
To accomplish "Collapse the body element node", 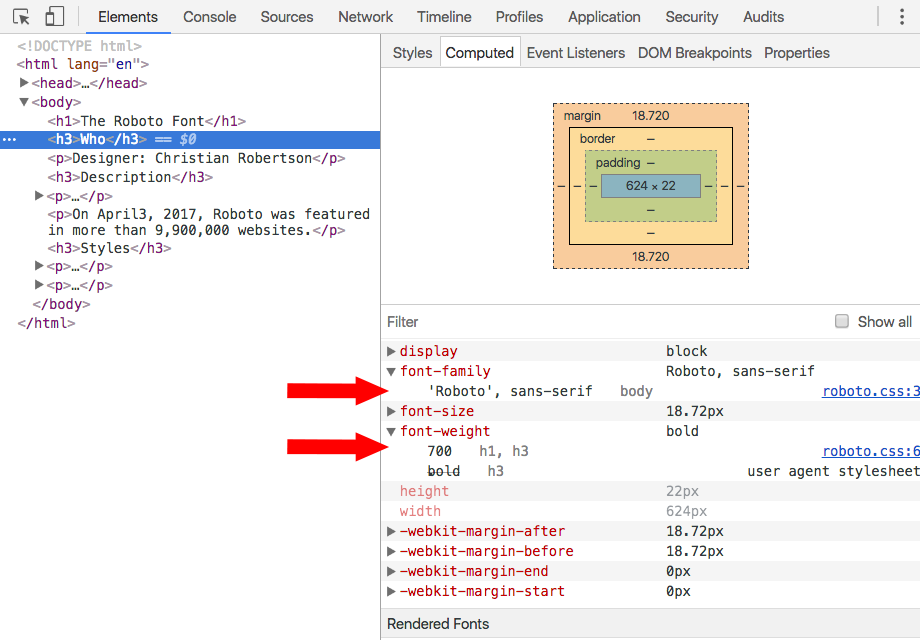I will coord(24,102).
